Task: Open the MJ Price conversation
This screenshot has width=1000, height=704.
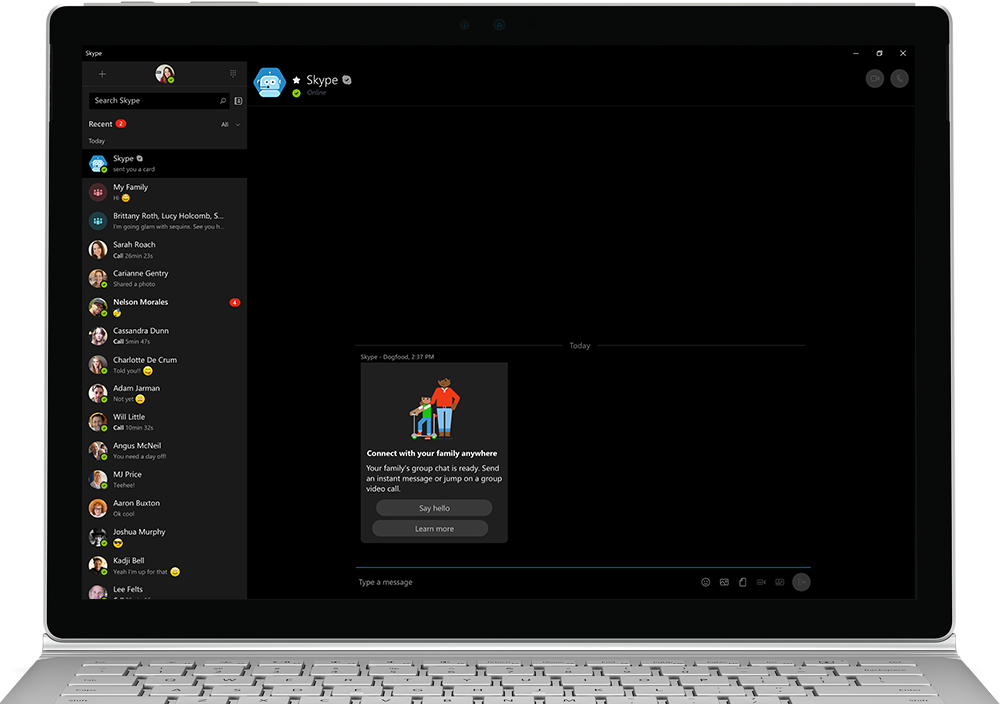Action: click(165, 480)
